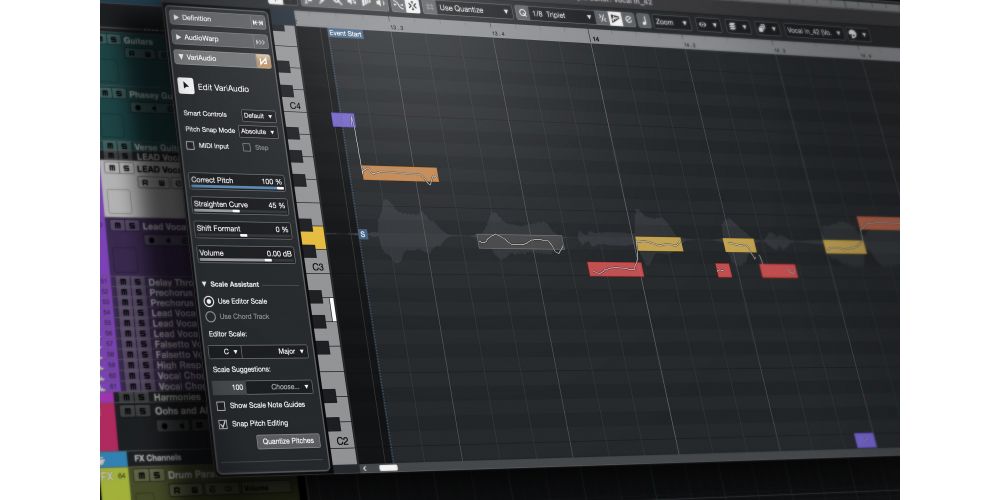Click the eye visibility icon in toolbar
Viewport: 1000px width, 500px height.
point(704,25)
